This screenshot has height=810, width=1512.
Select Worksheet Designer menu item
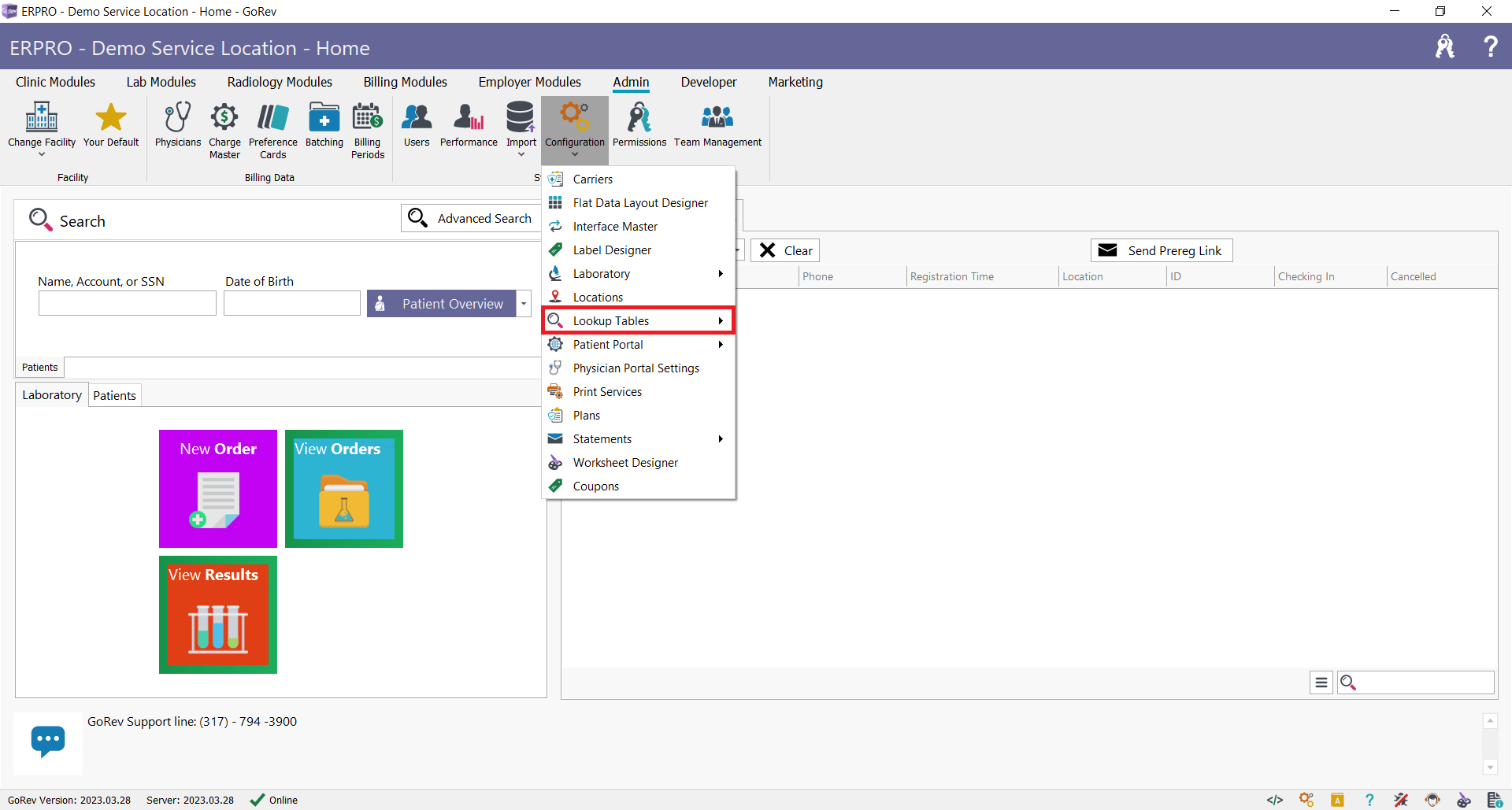pos(639,462)
